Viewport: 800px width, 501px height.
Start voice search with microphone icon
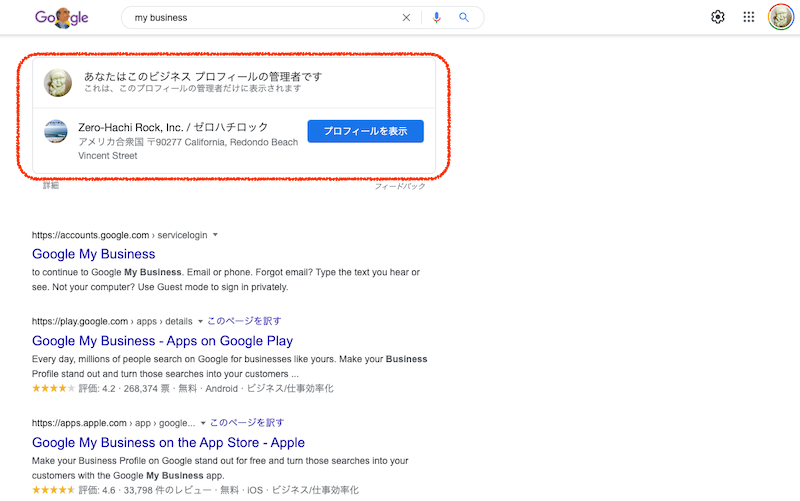tap(436, 17)
